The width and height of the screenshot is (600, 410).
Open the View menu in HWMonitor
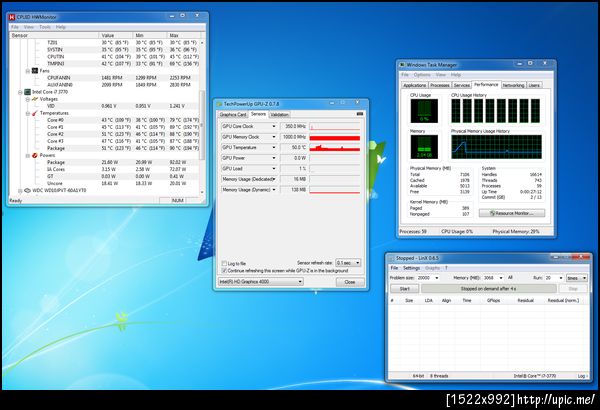(29, 27)
